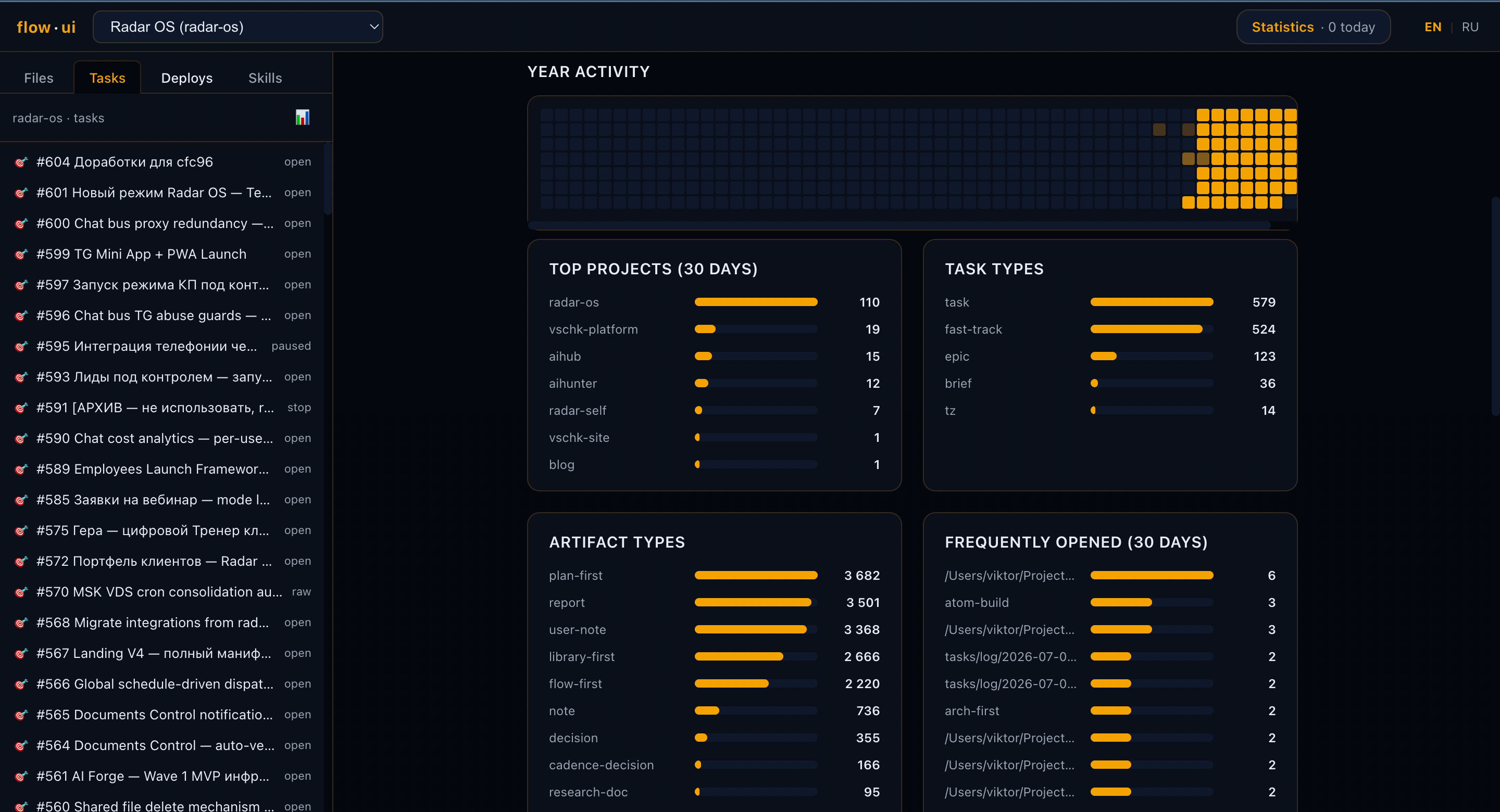Click the target icon beside task #604
1500x812 pixels.
[21, 162]
